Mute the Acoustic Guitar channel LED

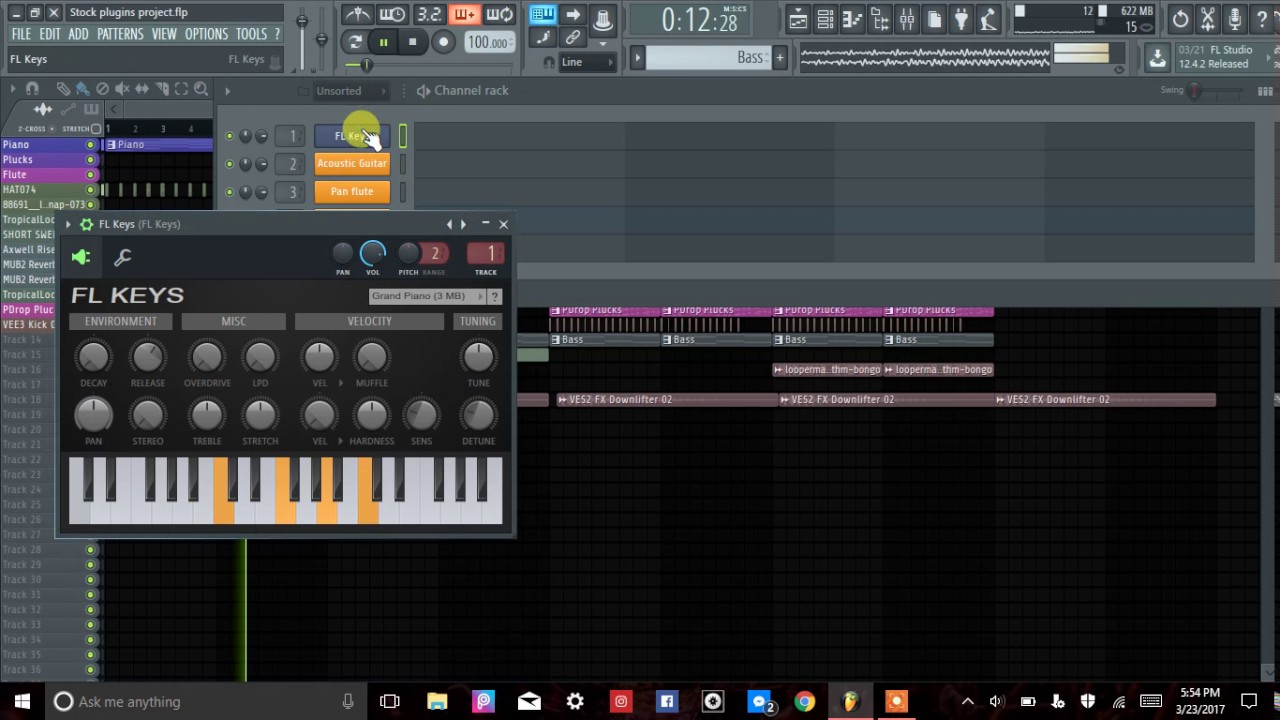click(x=229, y=164)
